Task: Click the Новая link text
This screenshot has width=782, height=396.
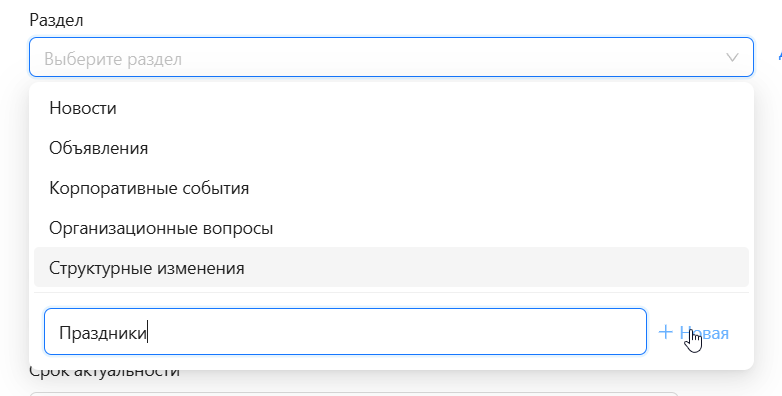Action: 704,333
